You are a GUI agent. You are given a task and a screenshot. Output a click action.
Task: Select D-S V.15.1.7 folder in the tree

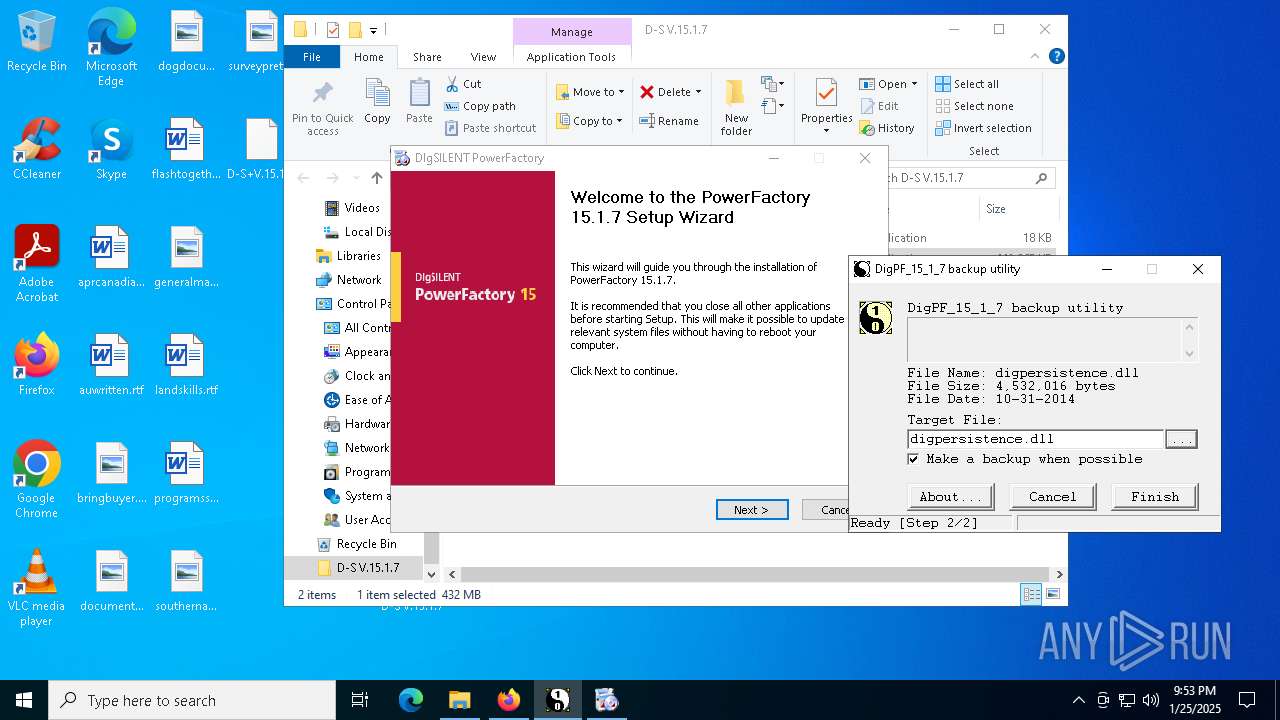tap(367, 568)
